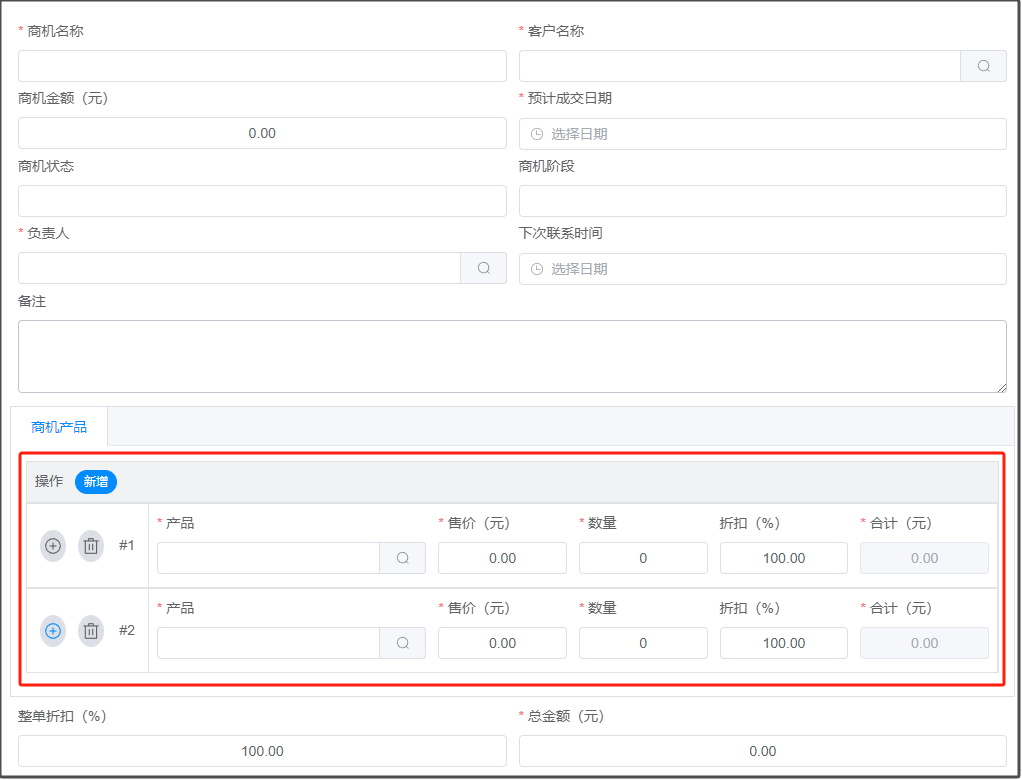1022x780 pixels.
Task: Open product search in row #2 产品 field
Action: [402, 643]
